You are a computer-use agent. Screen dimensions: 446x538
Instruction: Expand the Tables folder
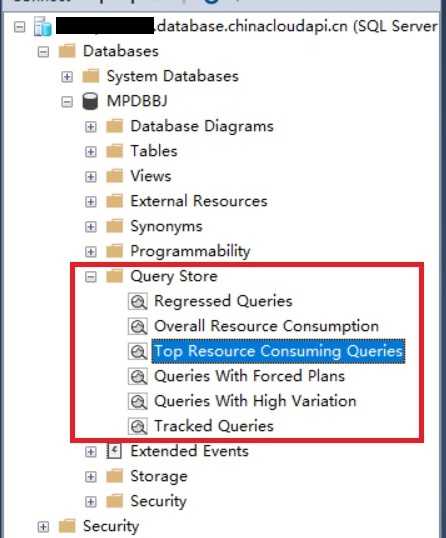coord(91,152)
